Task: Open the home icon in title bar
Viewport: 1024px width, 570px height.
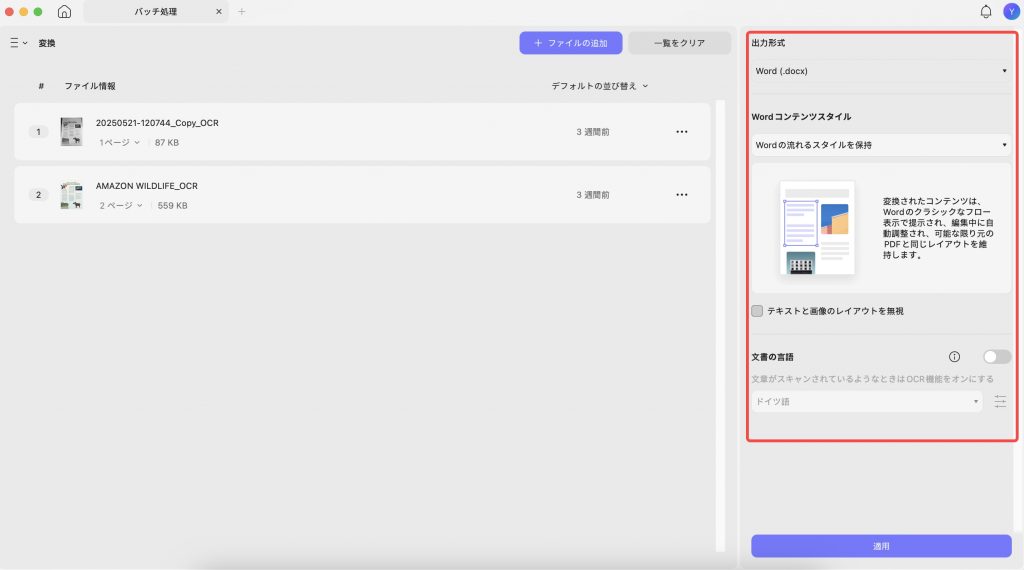Action: point(64,12)
